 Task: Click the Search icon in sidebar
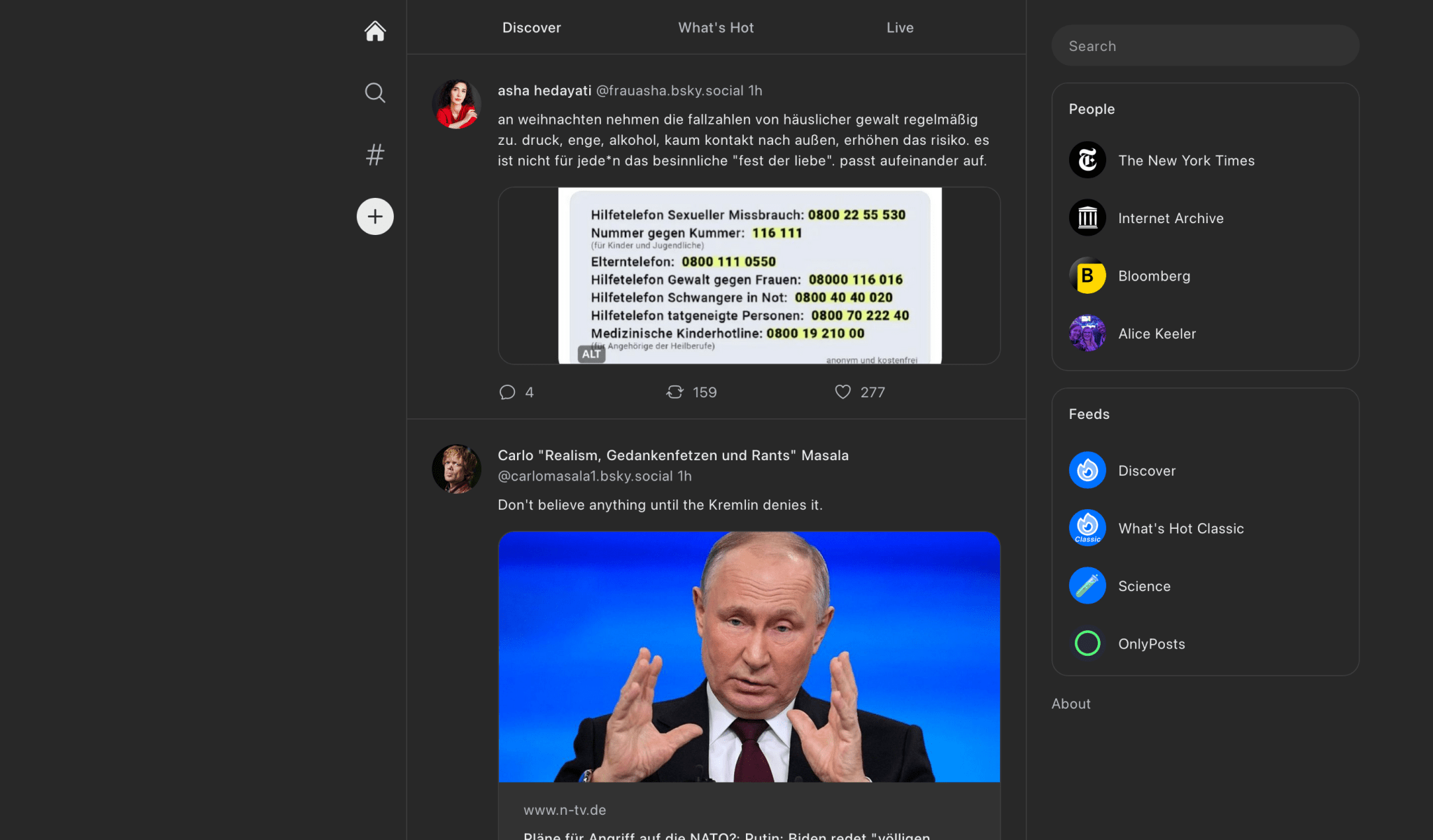[x=375, y=92]
